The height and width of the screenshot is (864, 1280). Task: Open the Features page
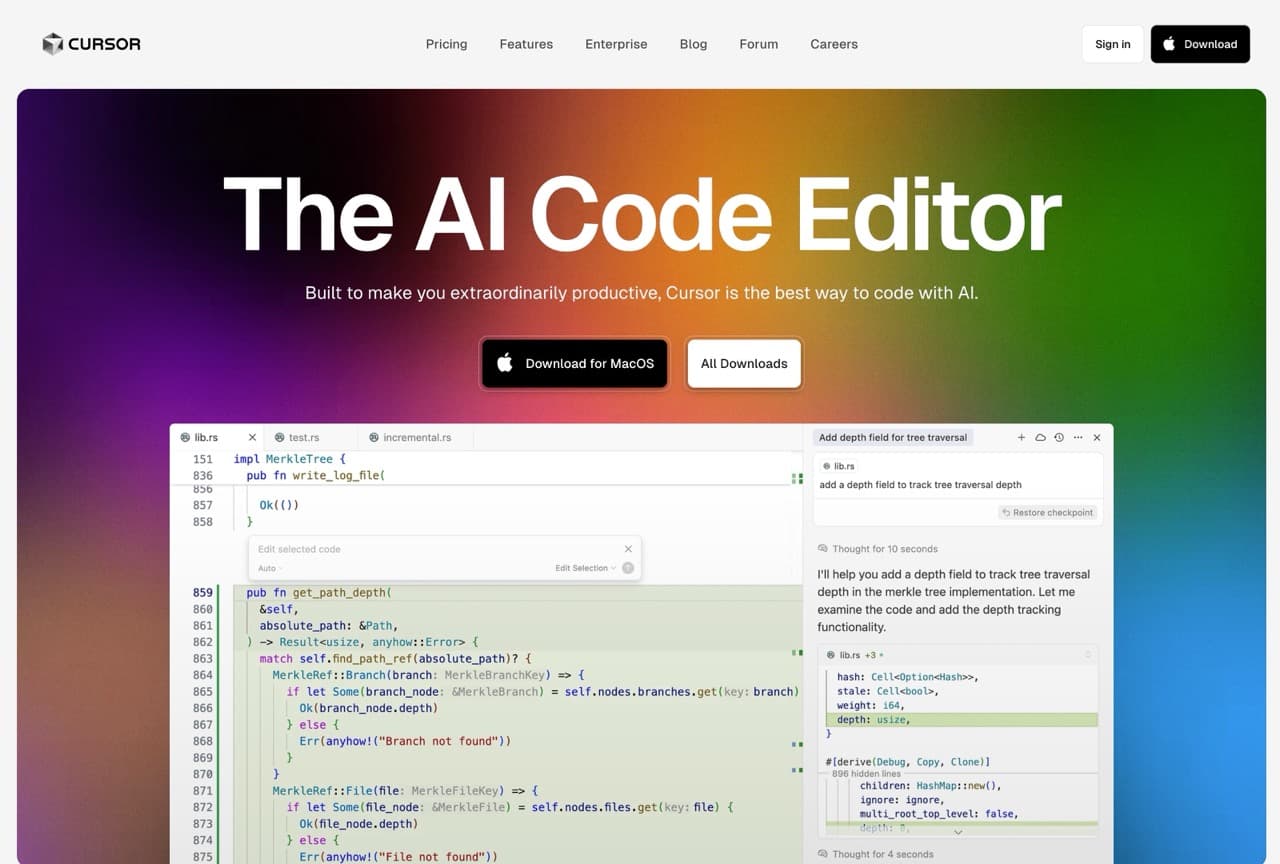coord(526,44)
